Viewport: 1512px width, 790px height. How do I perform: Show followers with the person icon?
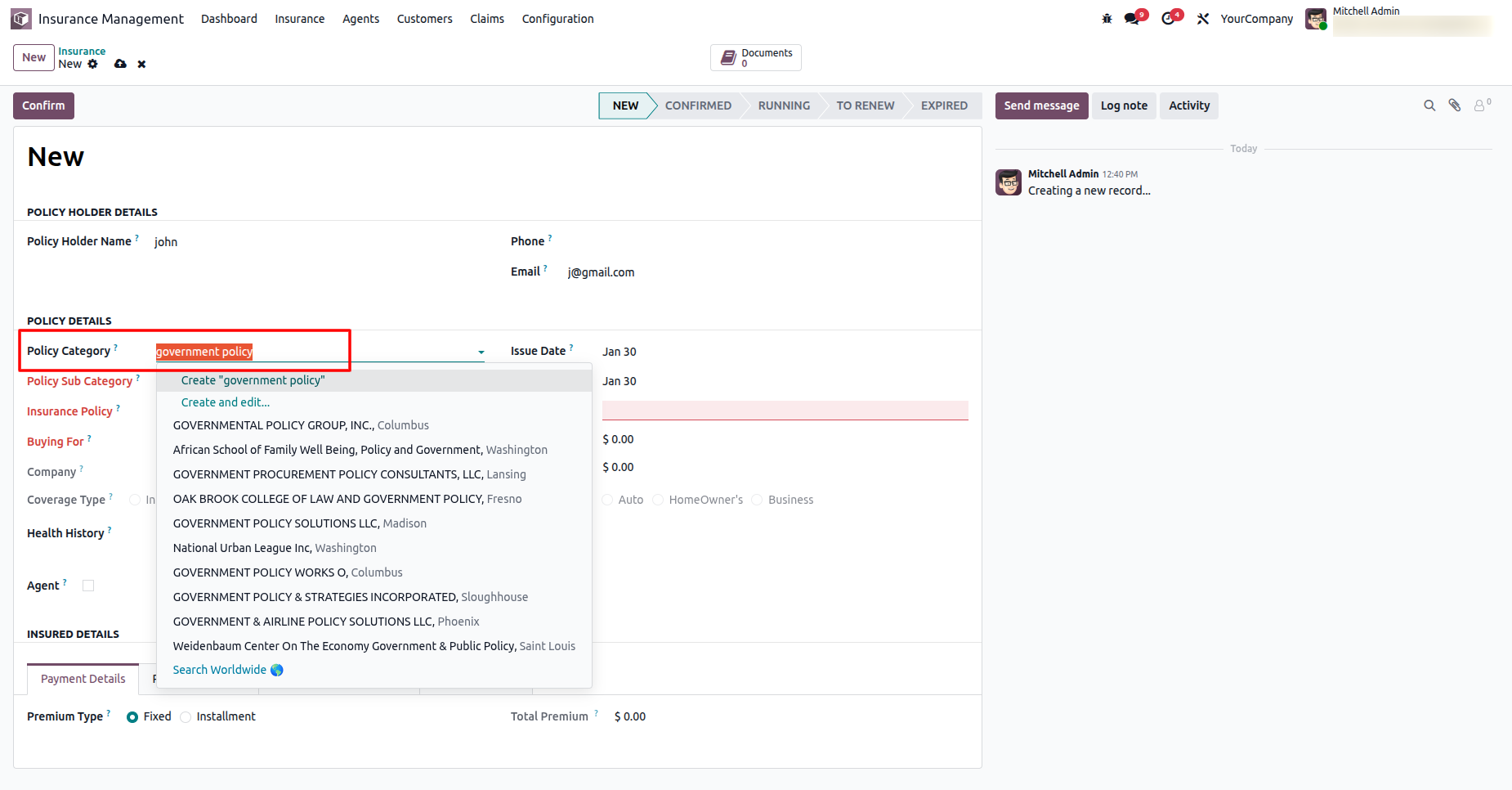pos(1482,105)
